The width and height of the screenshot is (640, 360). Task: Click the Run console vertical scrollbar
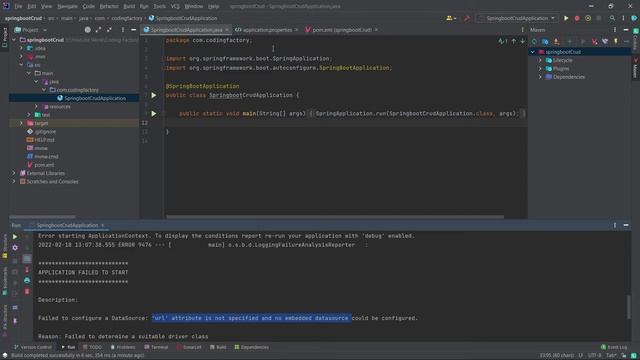pos(629,307)
